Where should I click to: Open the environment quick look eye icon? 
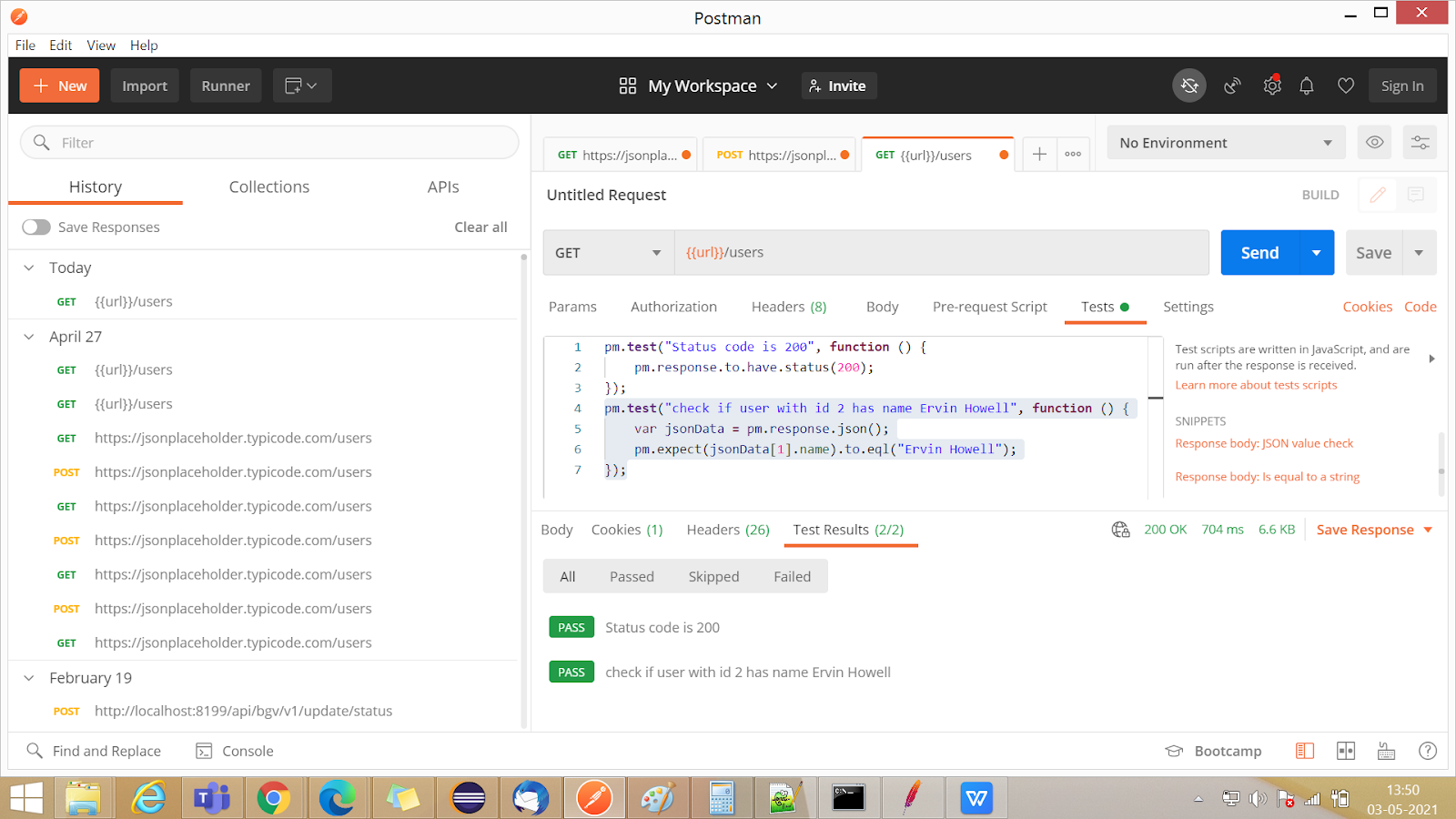click(x=1375, y=142)
